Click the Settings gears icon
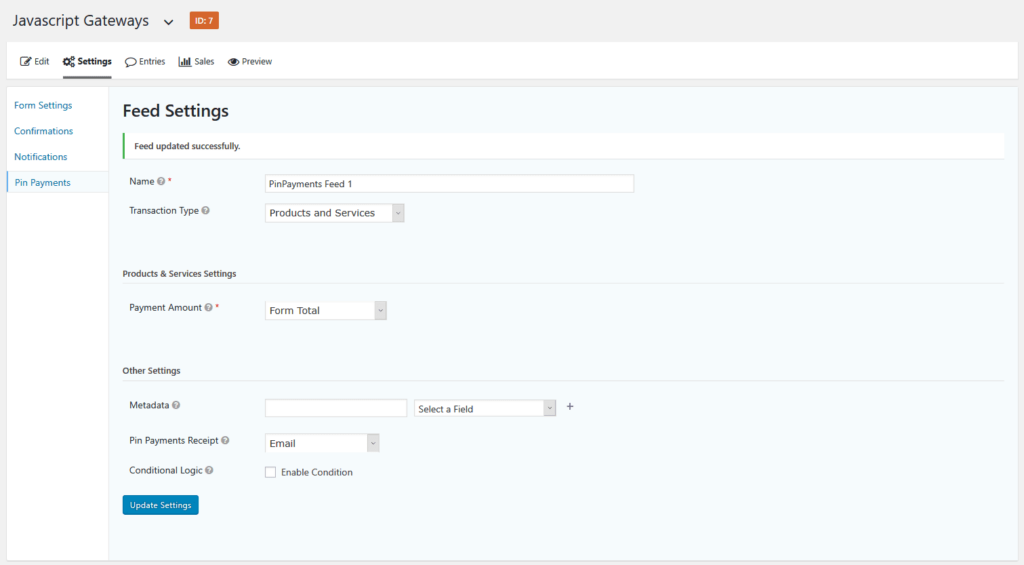 tap(69, 61)
